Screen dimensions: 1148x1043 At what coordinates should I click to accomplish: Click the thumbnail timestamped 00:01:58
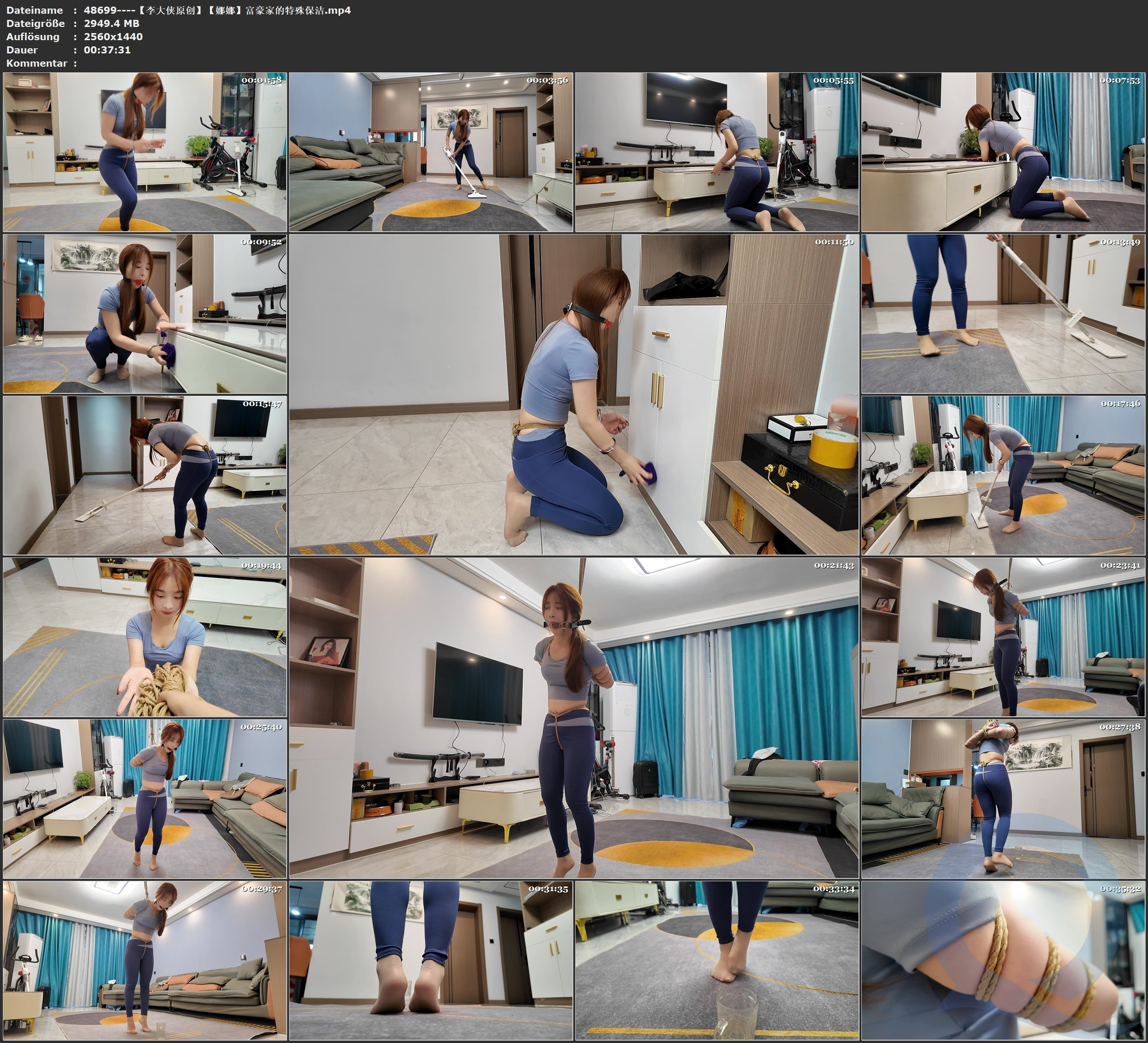pyautogui.click(x=145, y=152)
